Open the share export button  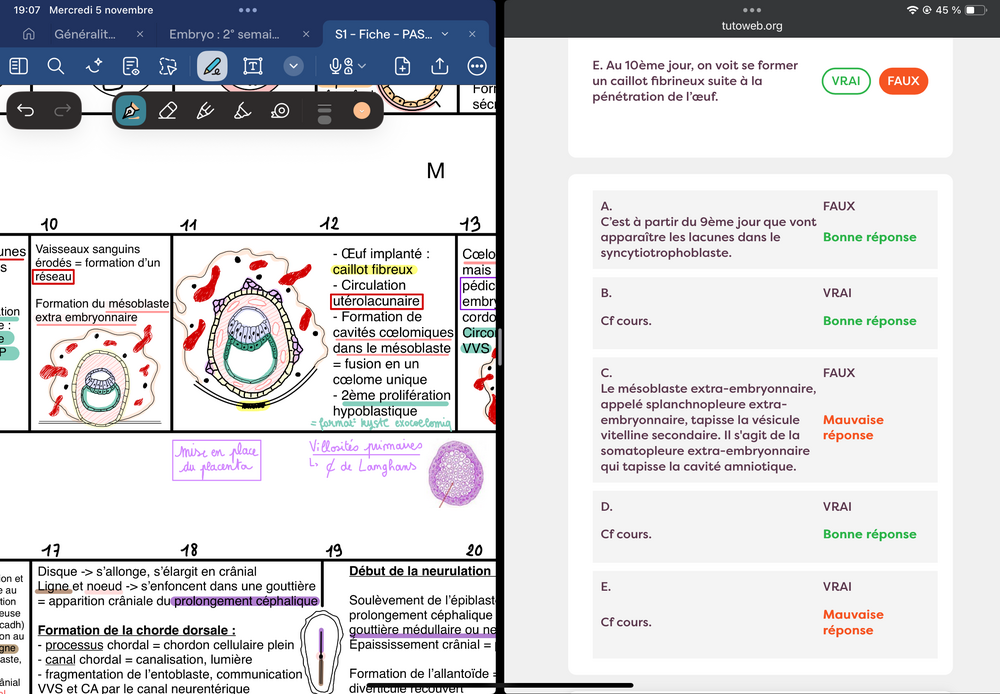point(440,66)
